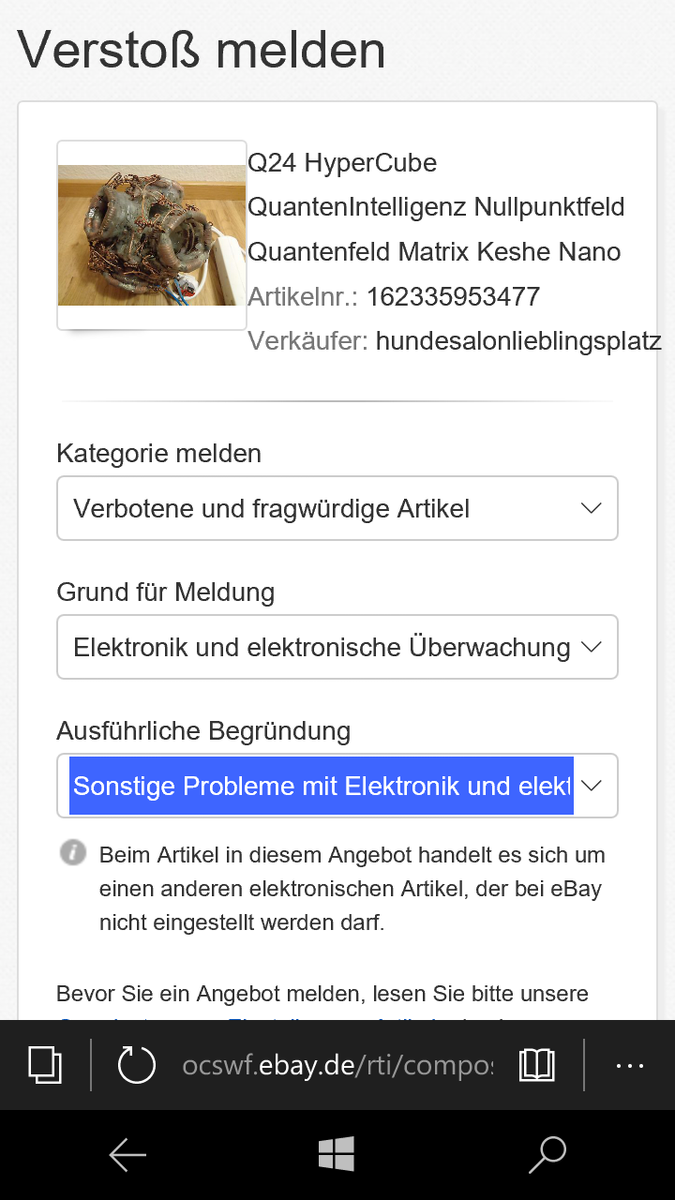Tap the Windows back arrow

coord(127,1155)
